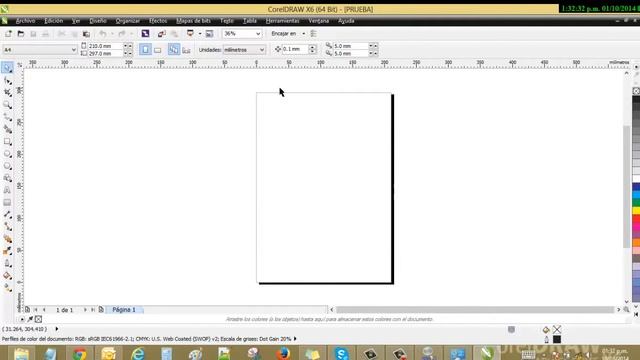Click the horizontal scrollbar track

475,310
